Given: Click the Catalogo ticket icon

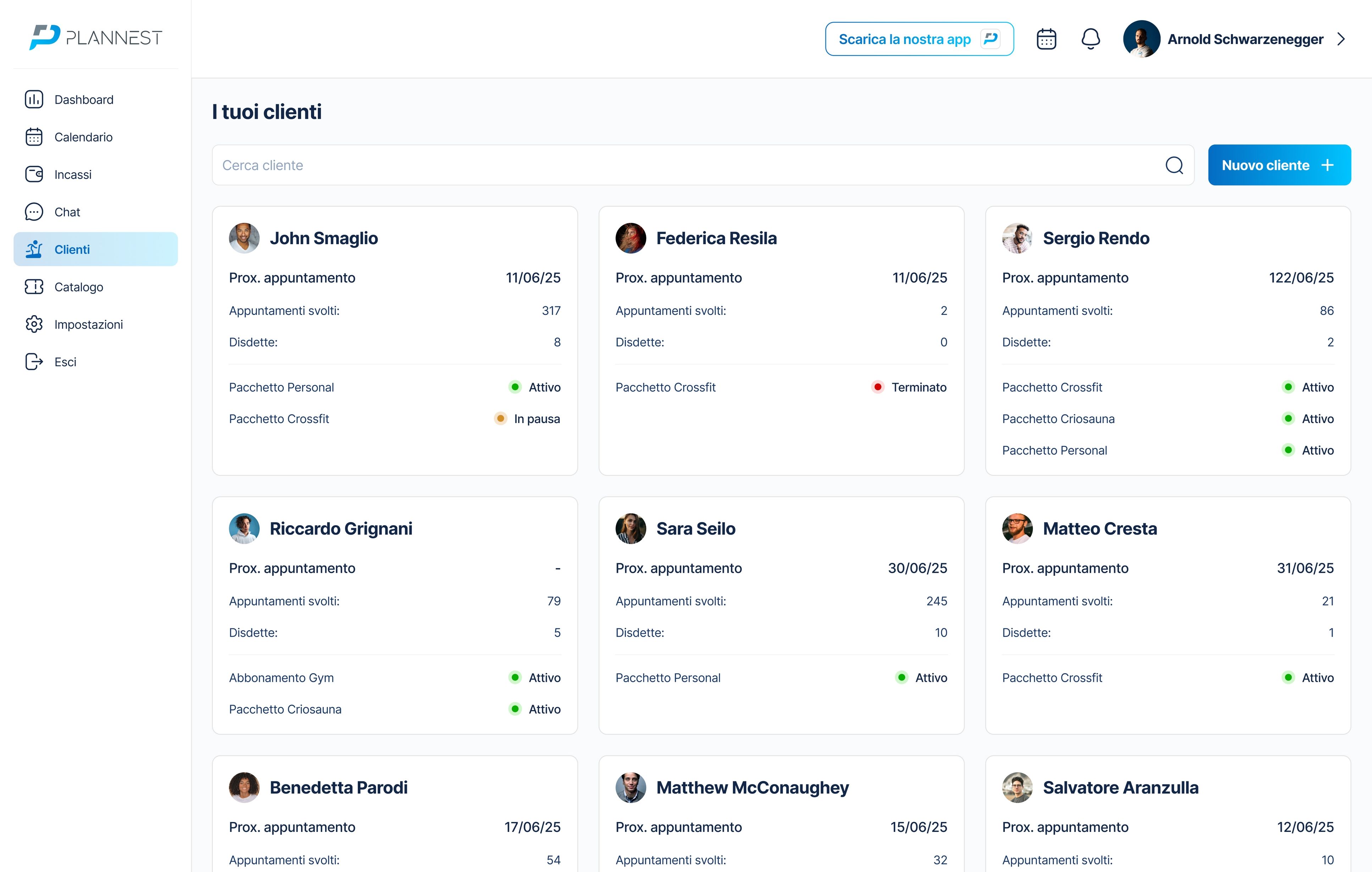Looking at the screenshot, I should (x=34, y=287).
